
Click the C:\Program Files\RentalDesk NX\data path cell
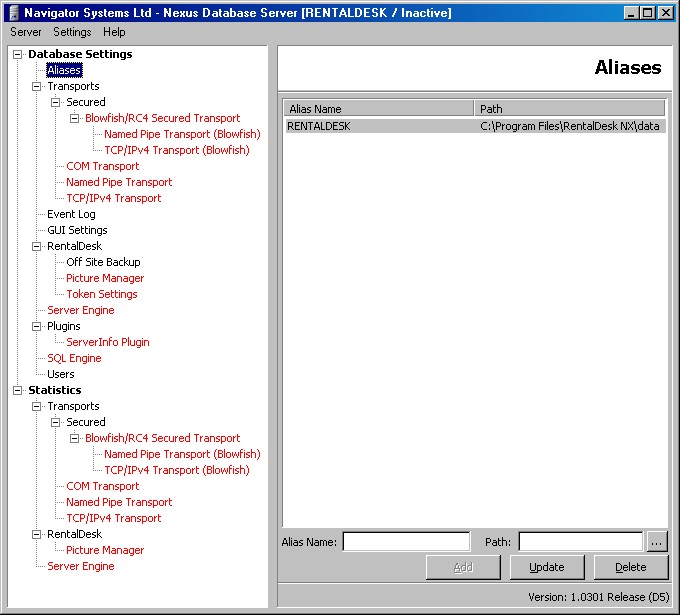pyautogui.click(x=569, y=126)
